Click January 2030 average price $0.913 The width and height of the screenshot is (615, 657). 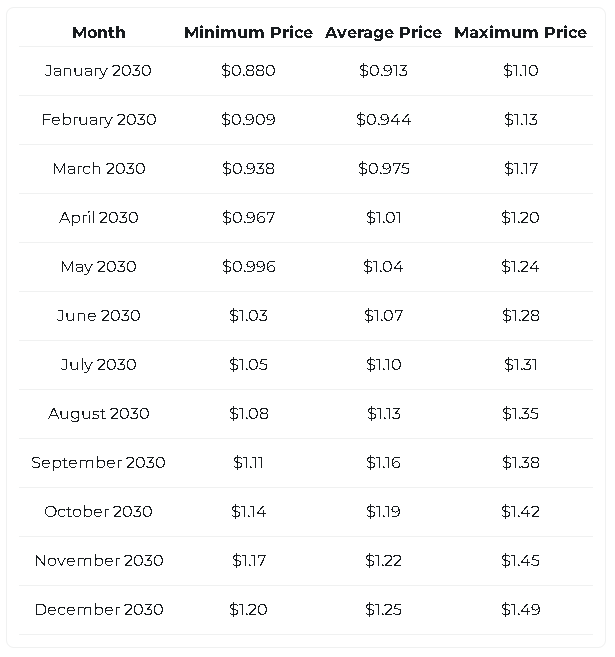click(383, 71)
